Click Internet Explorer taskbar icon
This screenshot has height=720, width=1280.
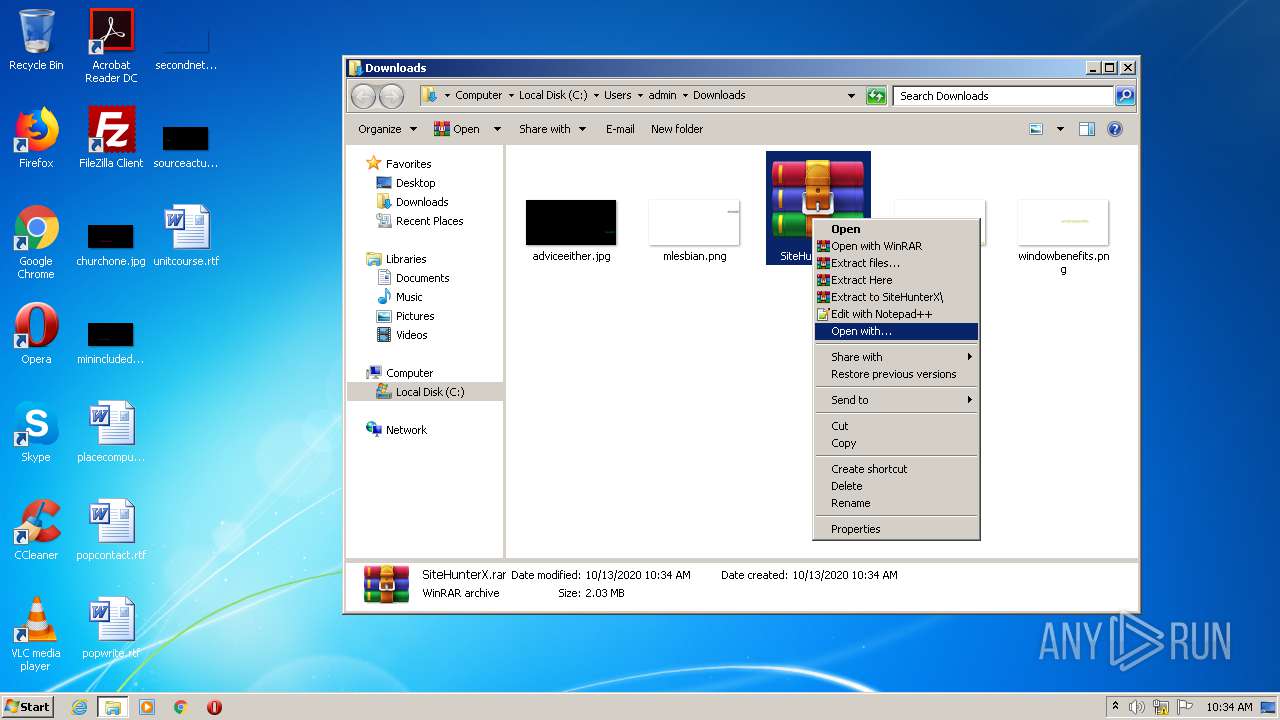coord(79,707)
